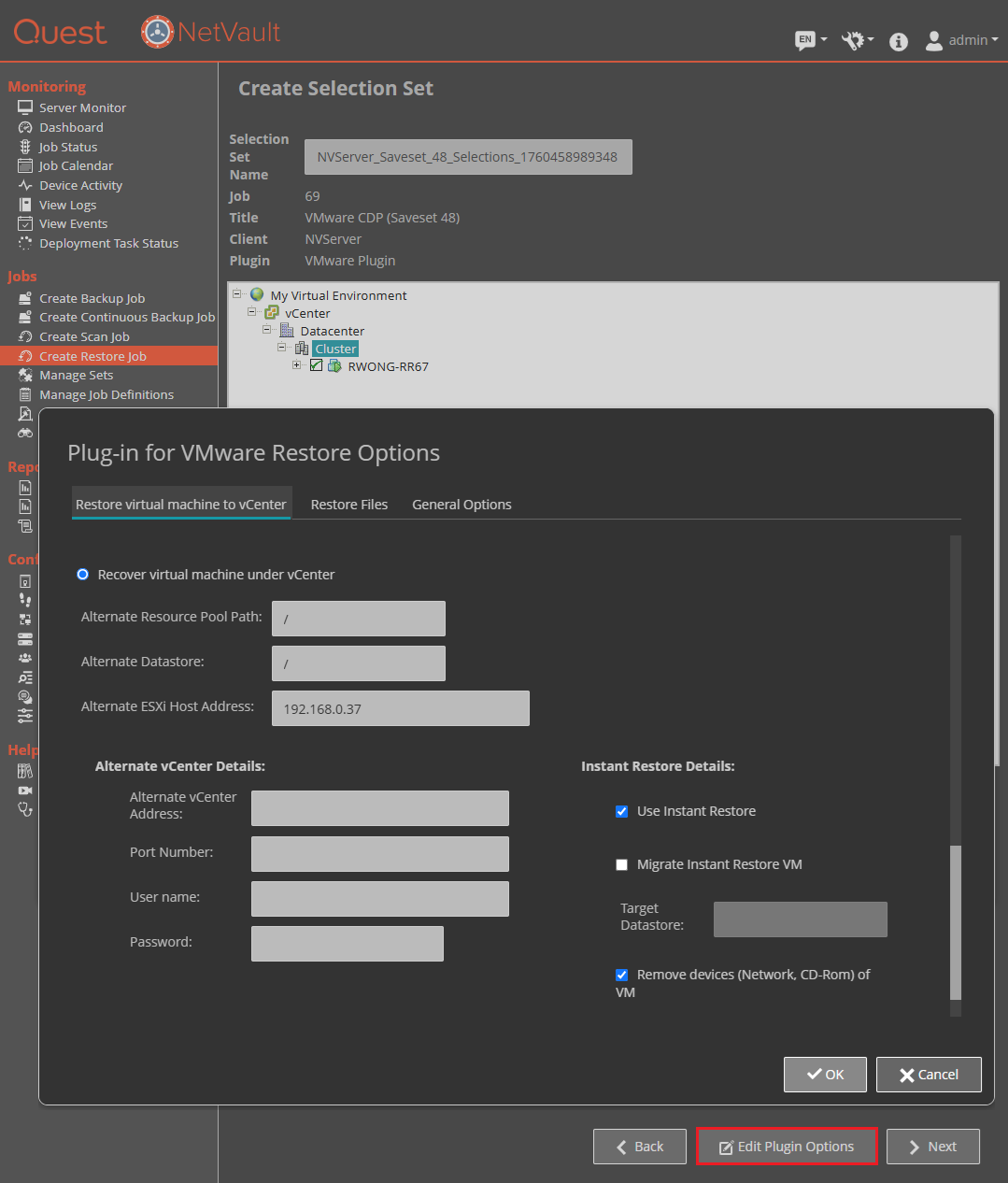Click the Next button at the bottom
This screenshot has width=1008, height=1183.
(931, 1147)
